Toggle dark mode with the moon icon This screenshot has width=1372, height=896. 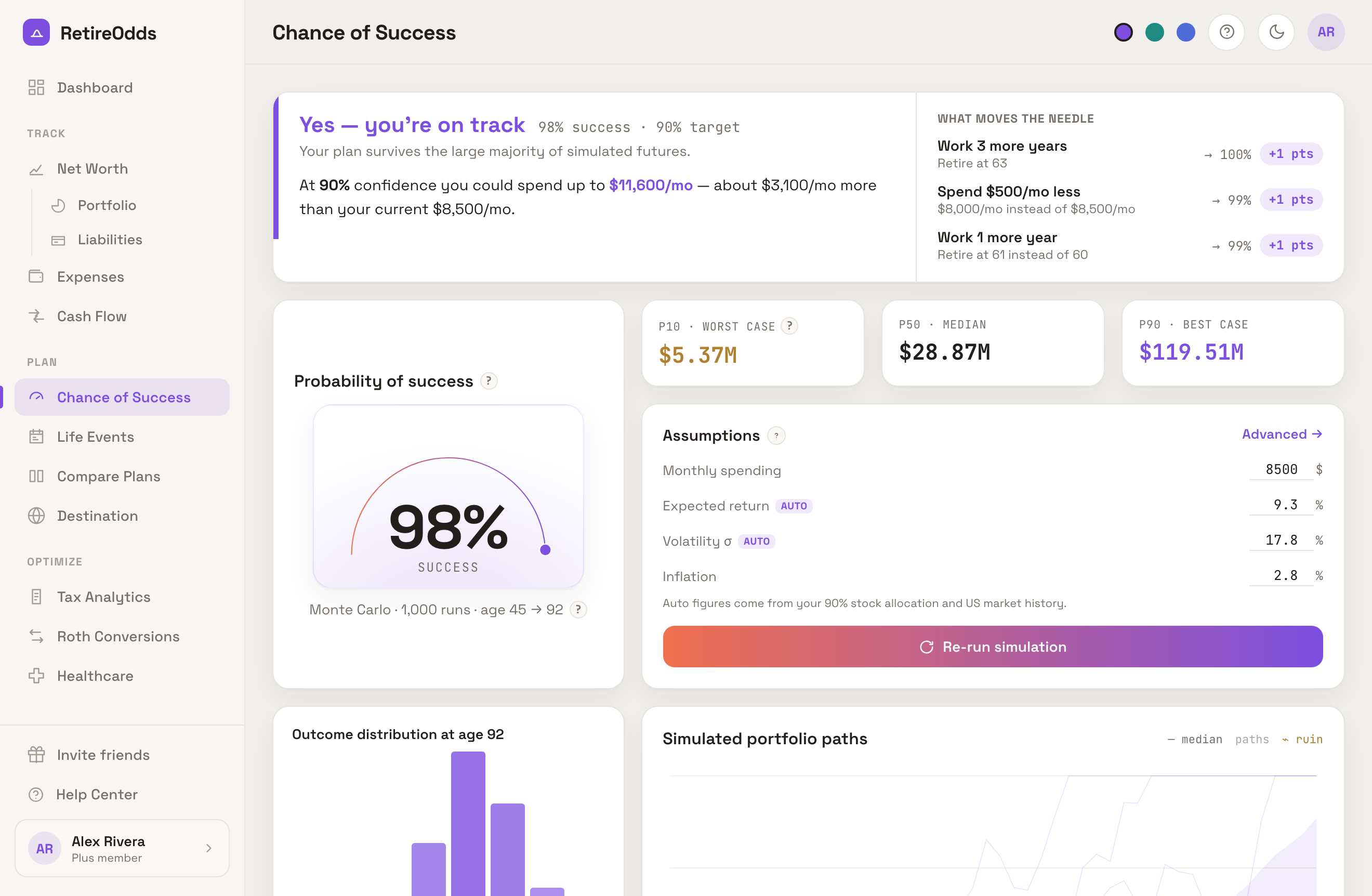(1276, 32)
